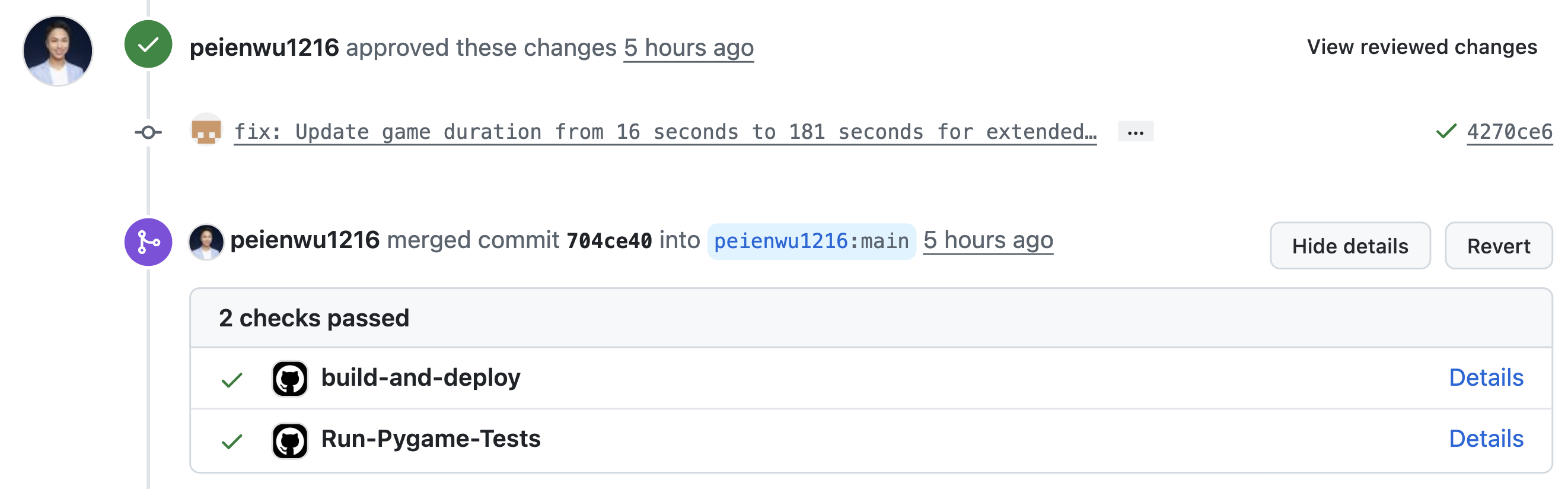Viewport: 1568px width, 489px height.
Task: Click the green check next to Run-Pygame-Tests
Action: coord(232,441)
